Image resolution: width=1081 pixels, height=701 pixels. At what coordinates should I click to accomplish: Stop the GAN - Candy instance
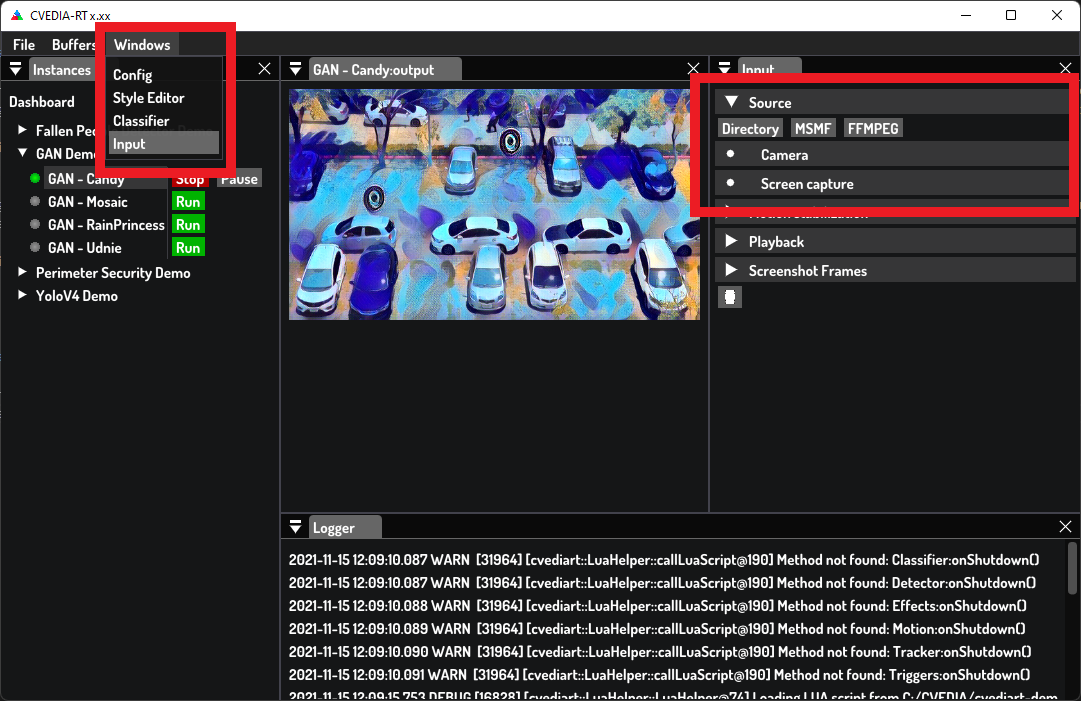pos(189,180)
